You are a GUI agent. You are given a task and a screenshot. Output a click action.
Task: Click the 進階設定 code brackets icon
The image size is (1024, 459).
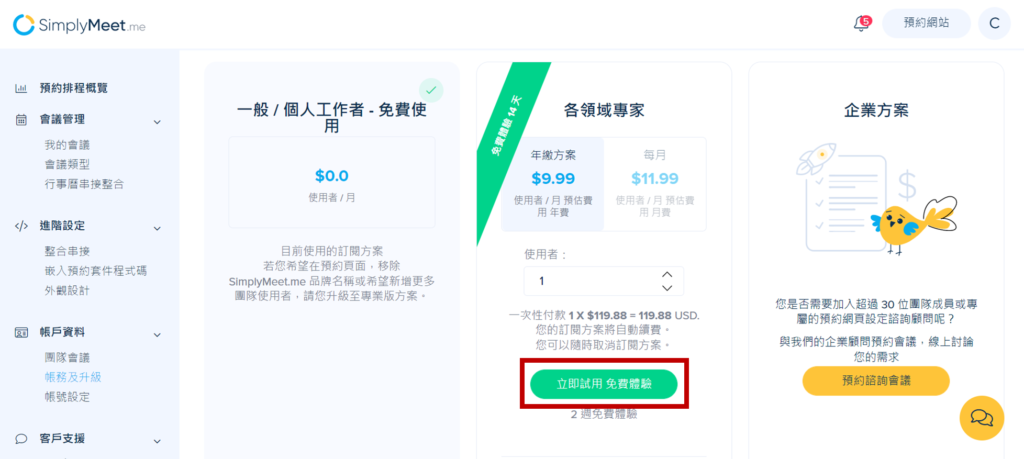[x=21, y=226]
